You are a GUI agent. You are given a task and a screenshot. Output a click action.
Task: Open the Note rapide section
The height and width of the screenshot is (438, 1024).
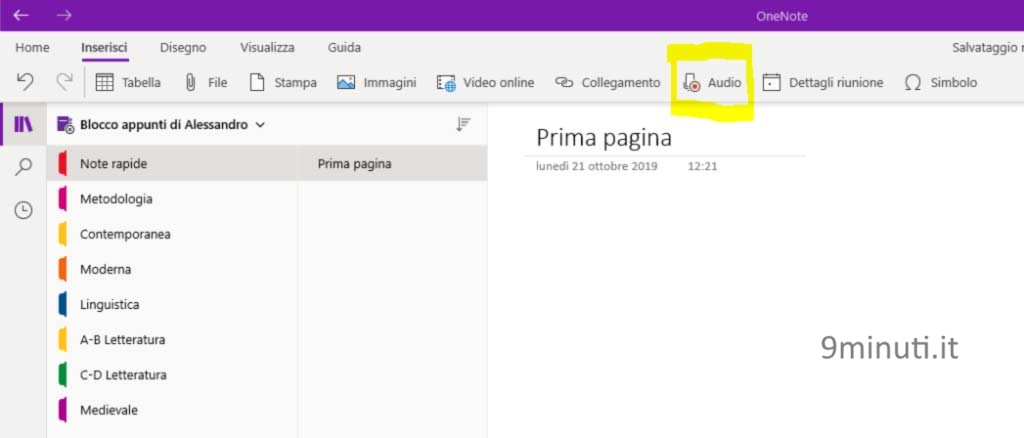click(x=172, y=164)
